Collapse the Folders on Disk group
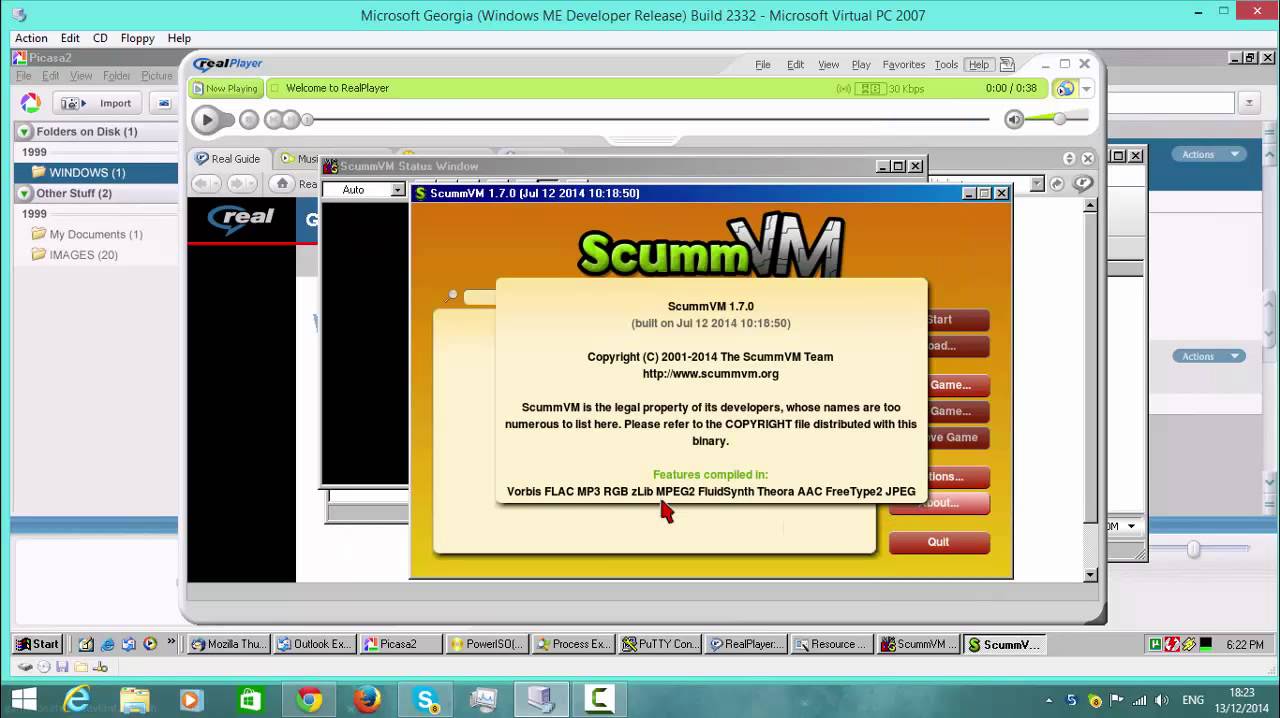This screenshot has height=718, width=1280. click(x=25, y=131)
